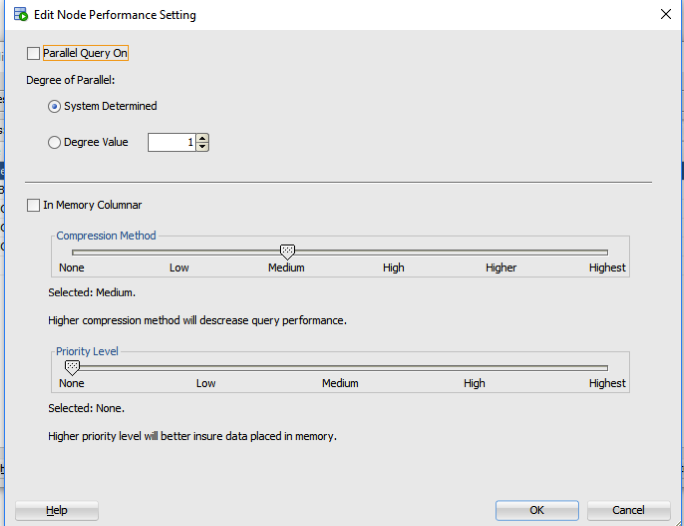Click the Priority Level slider thumb
684x526 pixels.
(72, 367)
